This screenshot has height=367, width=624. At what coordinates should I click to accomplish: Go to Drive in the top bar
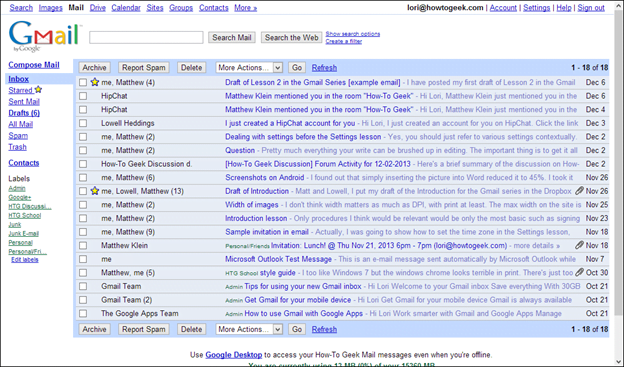pos(98,8)
